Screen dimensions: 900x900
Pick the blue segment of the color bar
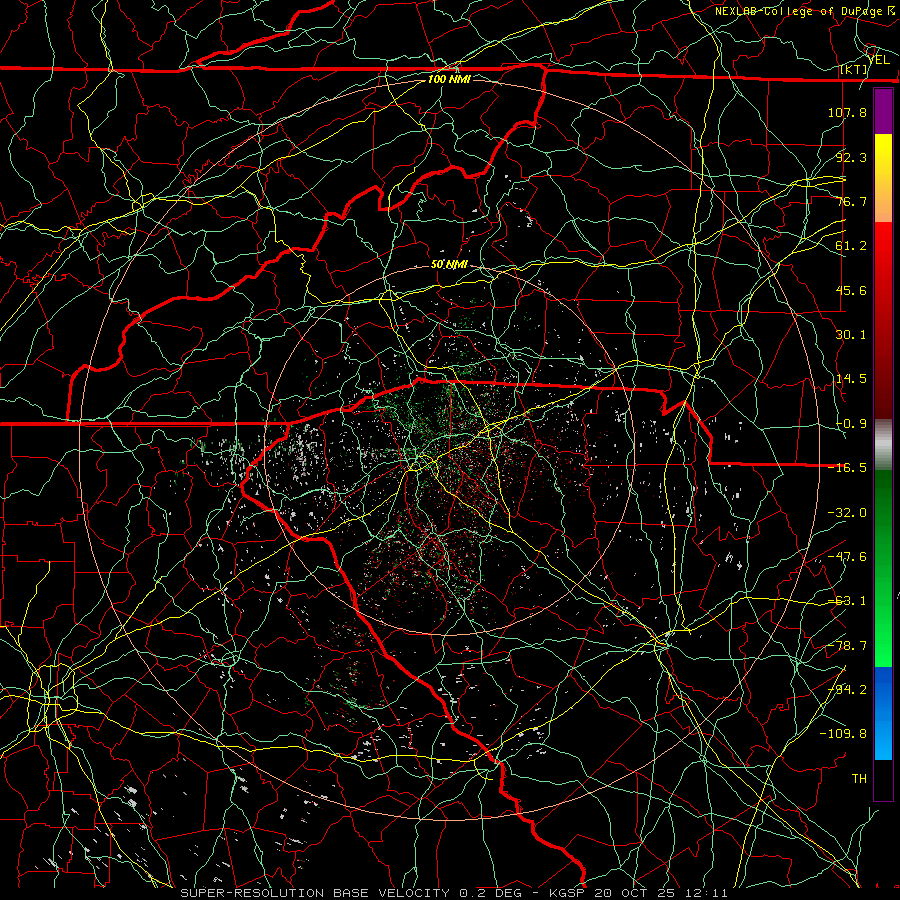[883, 713]
